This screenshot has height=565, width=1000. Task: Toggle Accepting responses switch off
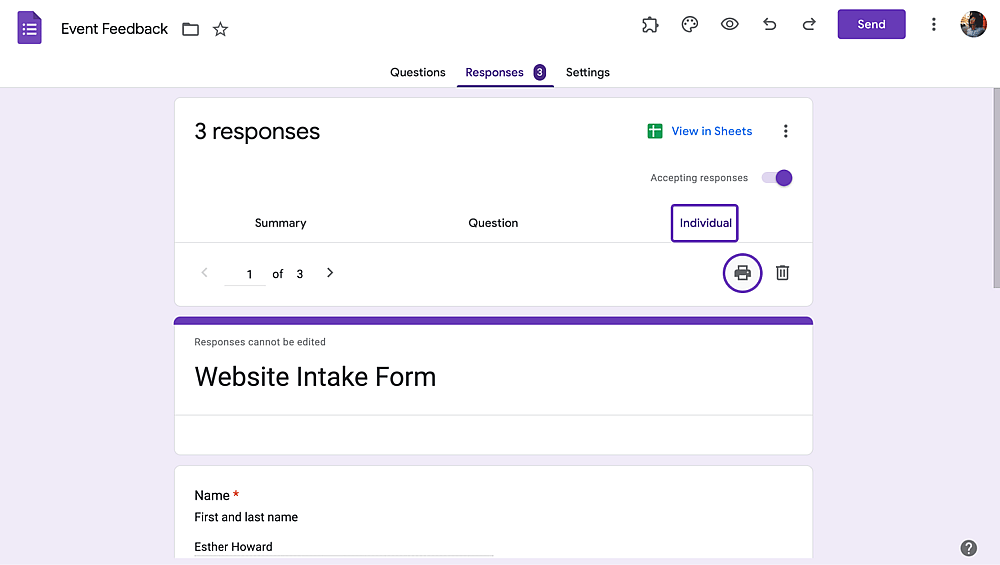click(x=777, y=178)
